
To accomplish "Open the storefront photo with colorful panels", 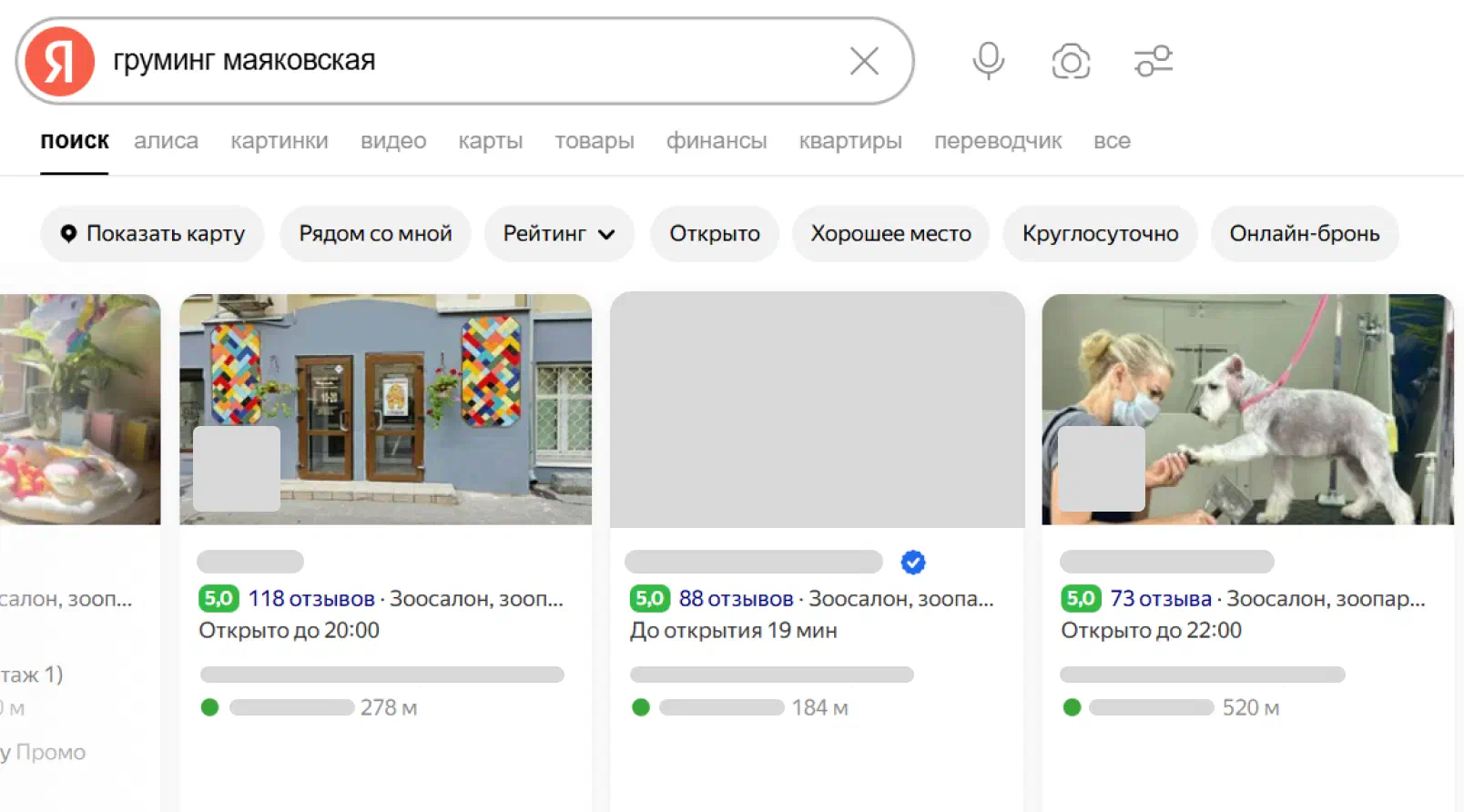I will (x=386, y=409).
